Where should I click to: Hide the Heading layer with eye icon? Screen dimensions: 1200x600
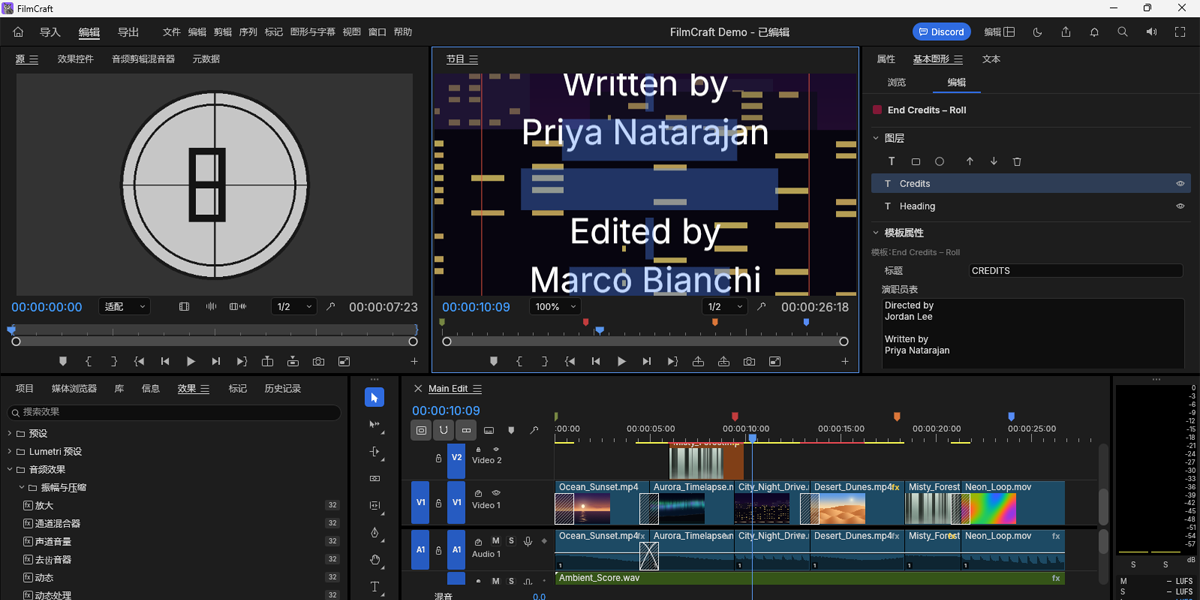(x=1180, y=206)
